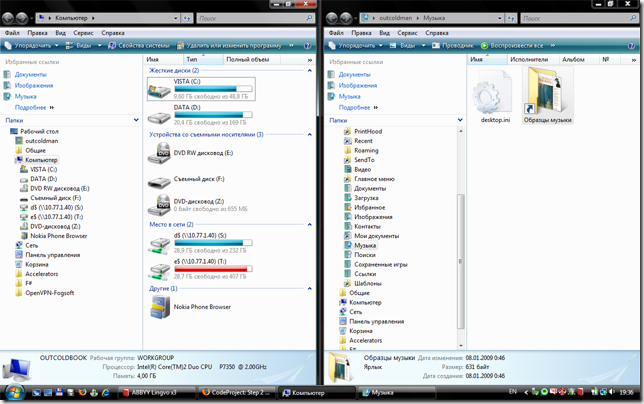Select OpenVPN-Fogsoft folder in tree
This screenshot has width=644, height=404.
point(49,293)
